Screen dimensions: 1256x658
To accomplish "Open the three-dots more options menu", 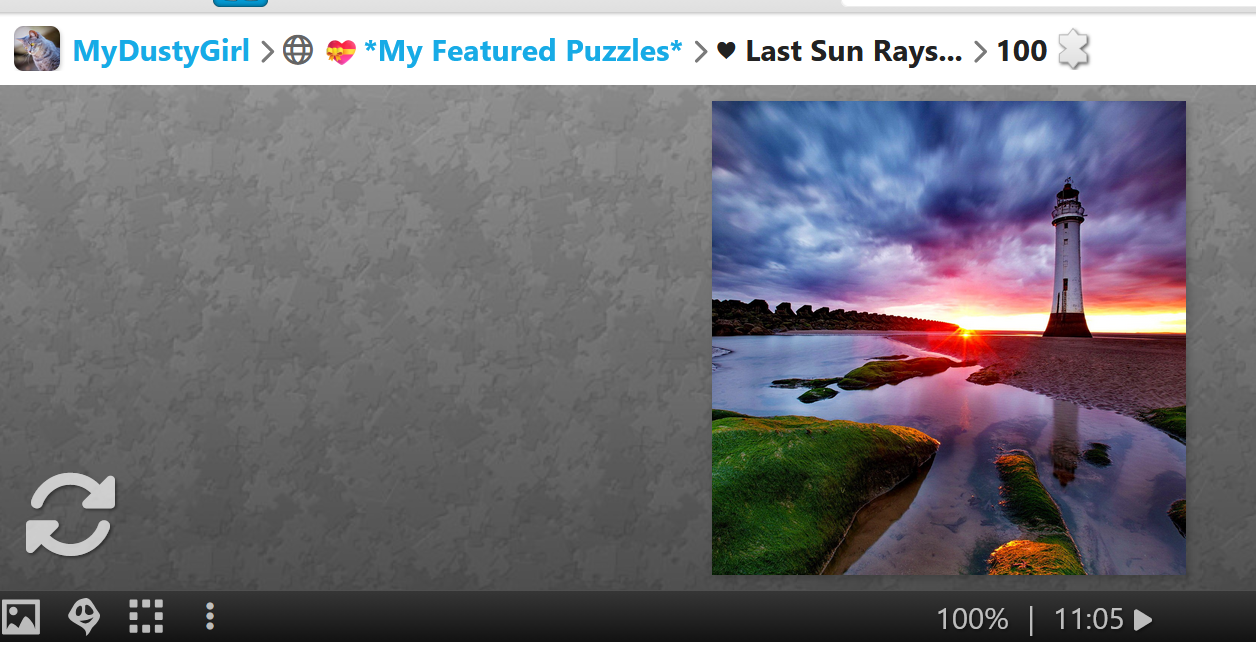I will pos(209,616).
